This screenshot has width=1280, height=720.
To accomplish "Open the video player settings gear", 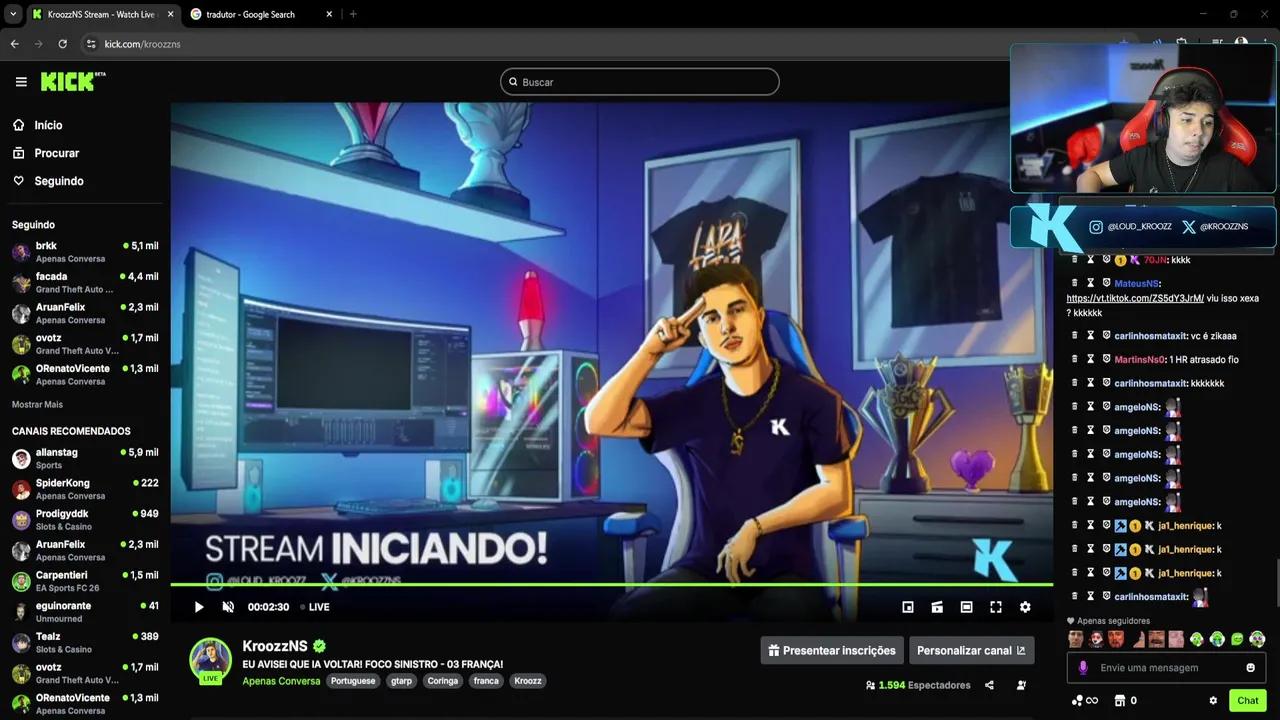I will [1025, 607].
